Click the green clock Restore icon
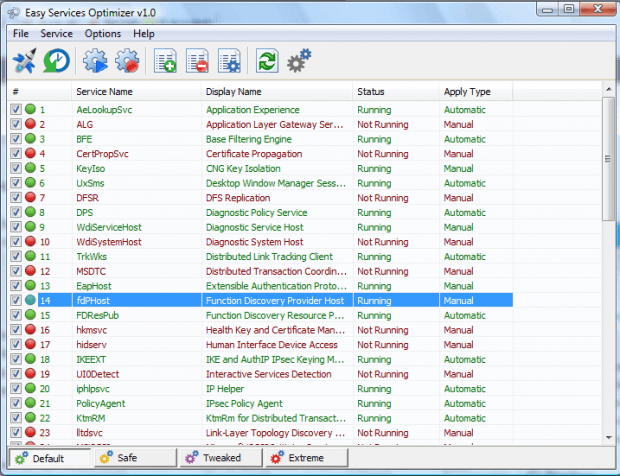This screenshot has width=620, height=476. coord(57,61)
